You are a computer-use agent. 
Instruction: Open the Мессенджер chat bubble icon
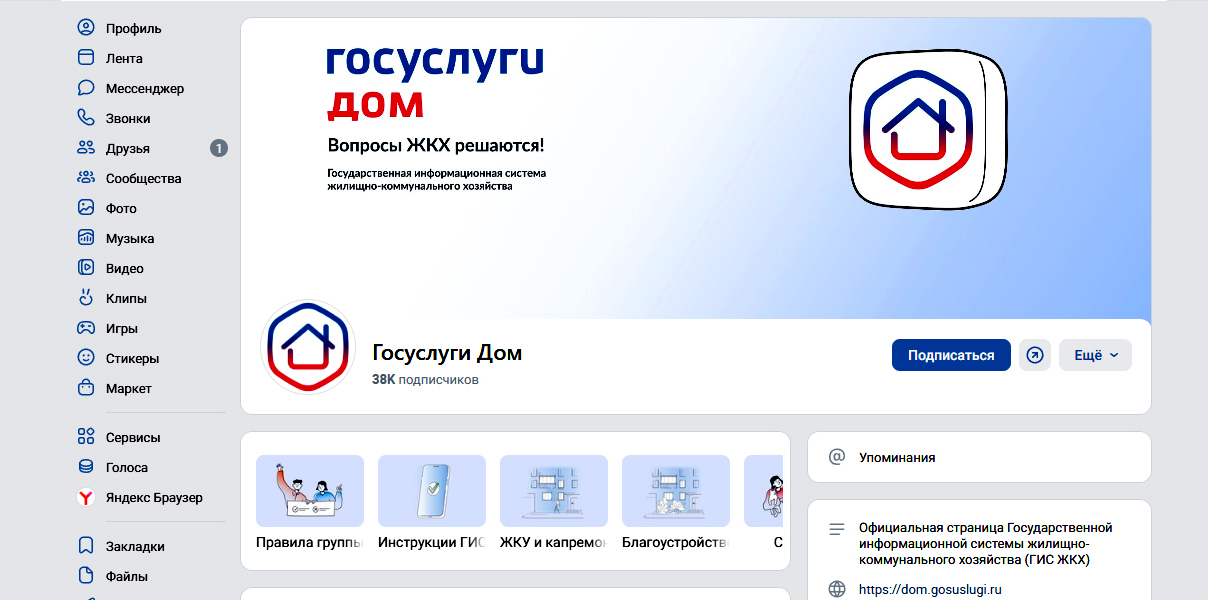pyautogui.click(x=86, y=88)
